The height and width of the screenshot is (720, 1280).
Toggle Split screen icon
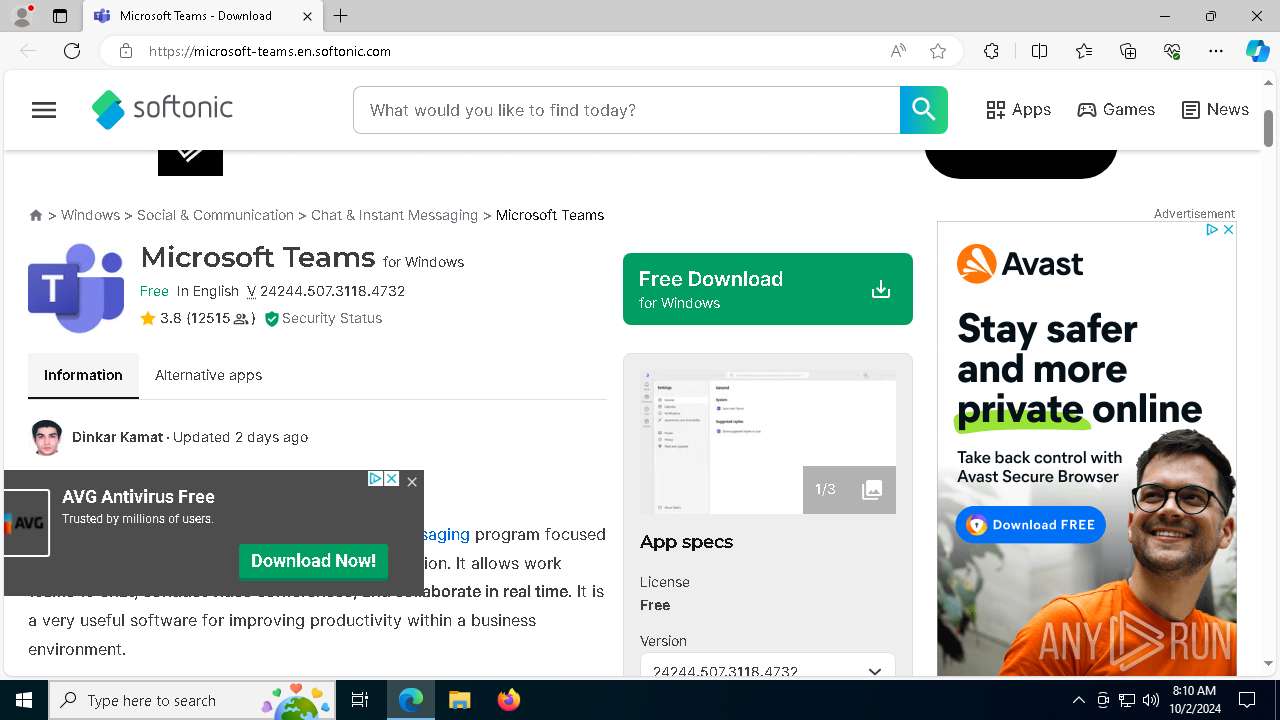(x=1039, y=51)
